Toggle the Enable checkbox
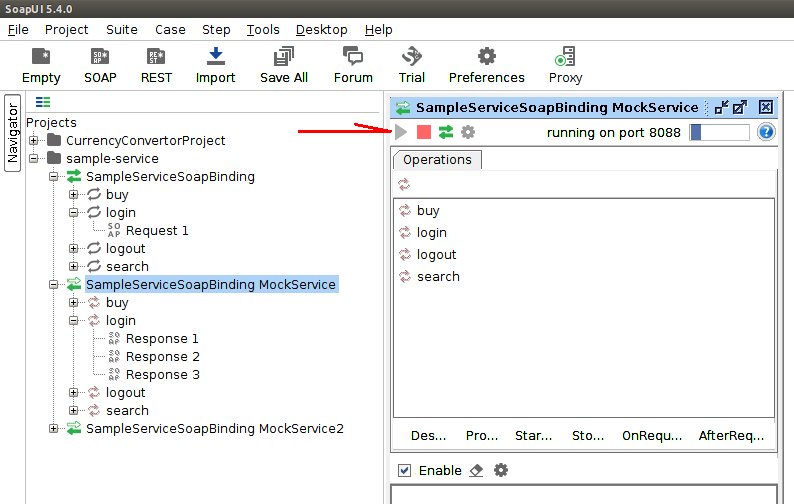The height and width of the screenshot is (504, 794). 404,471
